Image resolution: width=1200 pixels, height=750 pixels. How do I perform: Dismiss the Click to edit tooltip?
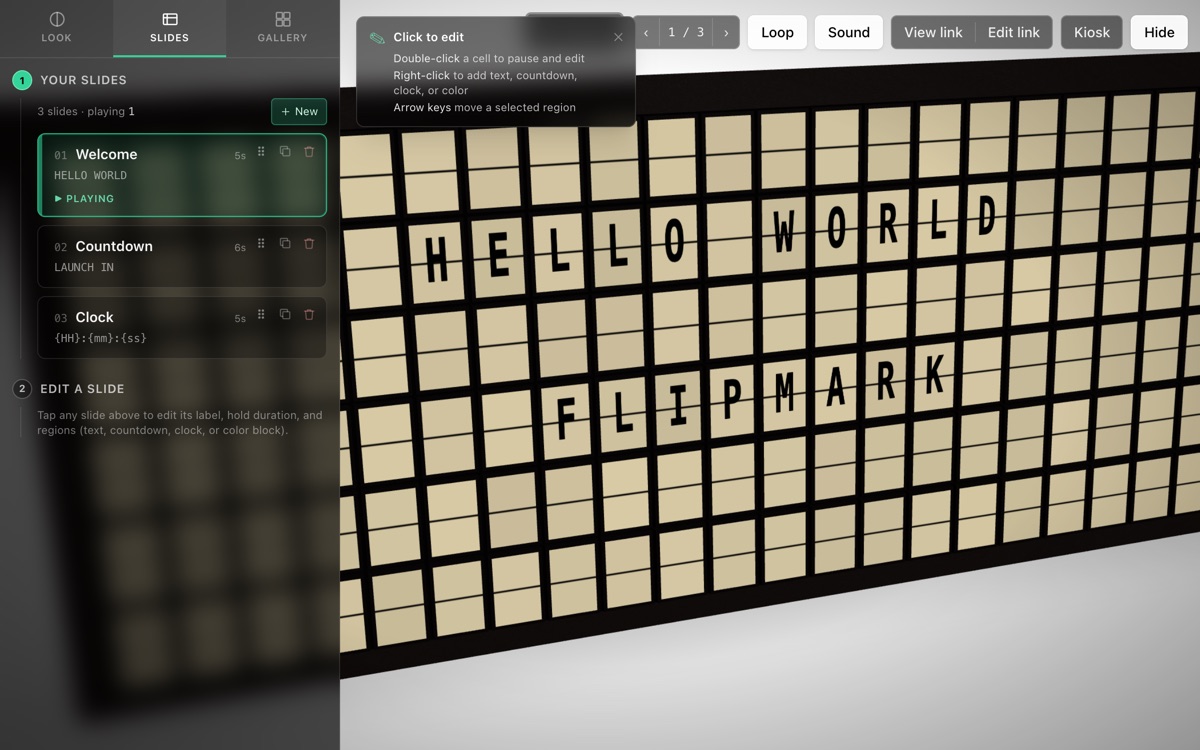618,37
